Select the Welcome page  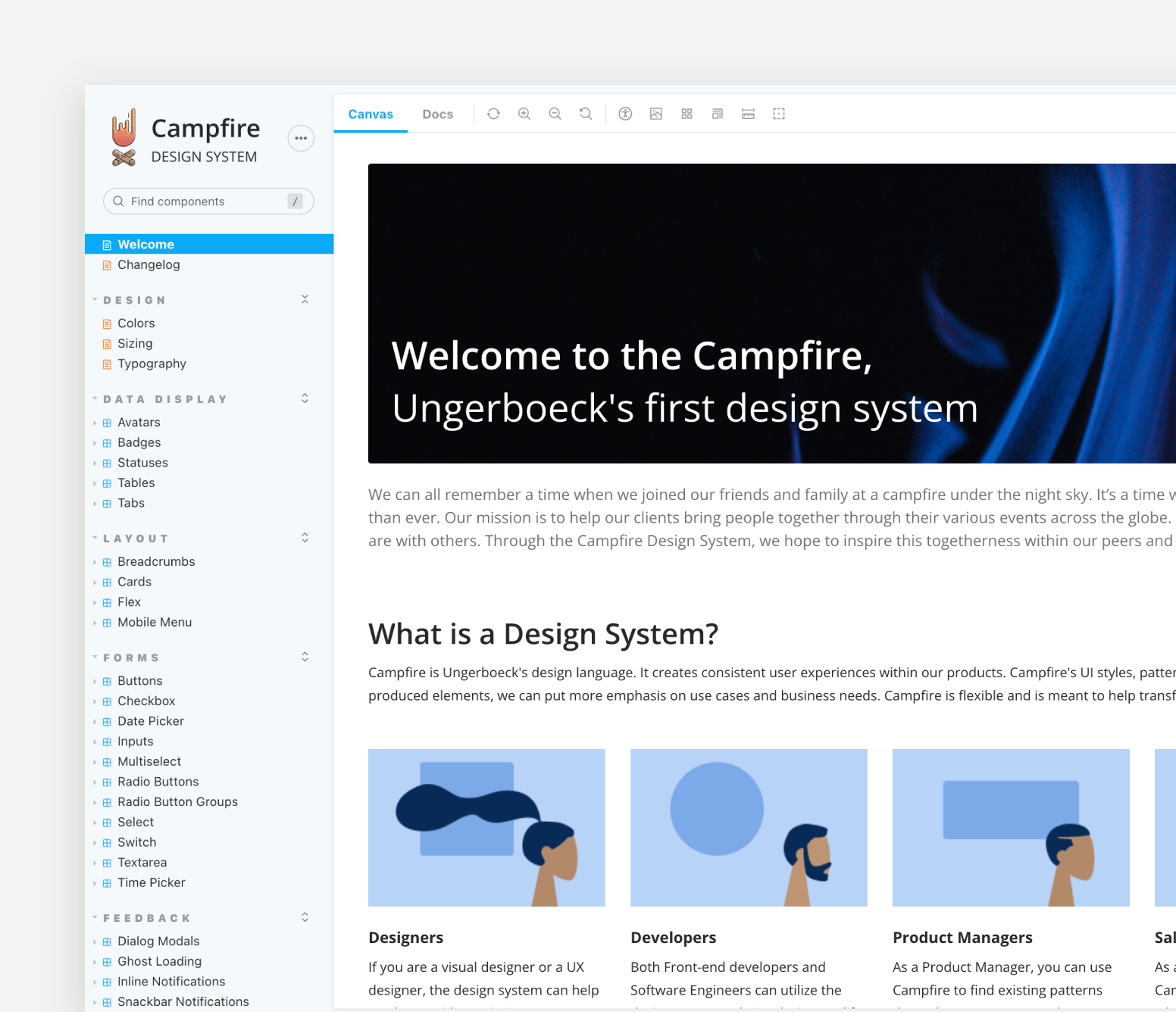coord(209,244)
